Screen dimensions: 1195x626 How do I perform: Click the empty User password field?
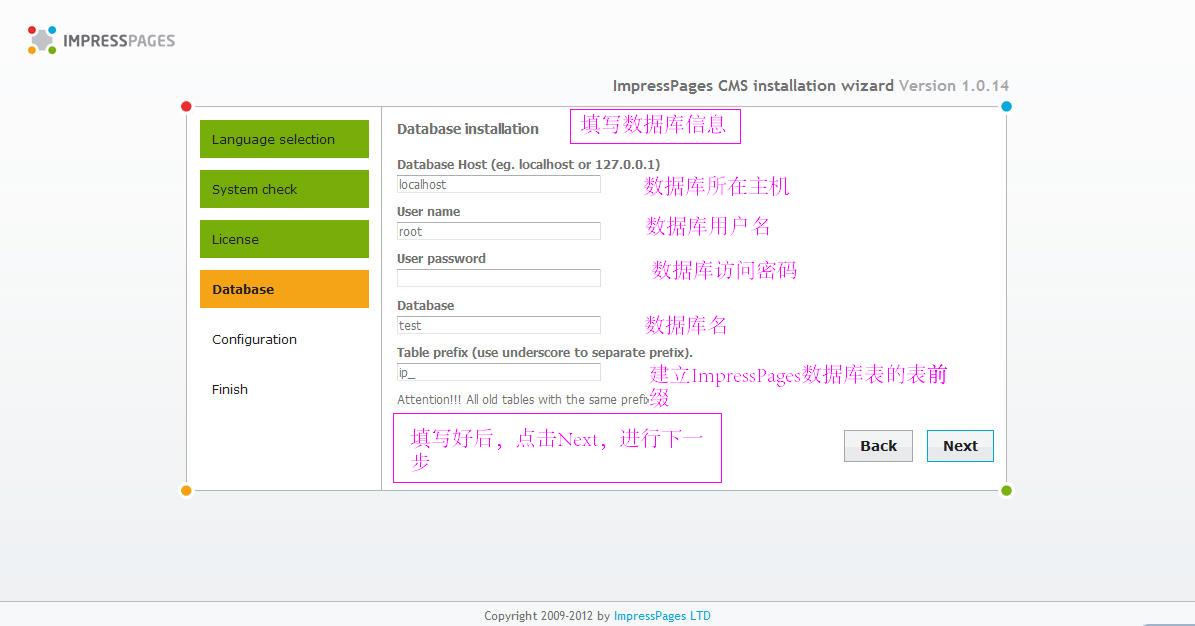click(x=498, y=278)
